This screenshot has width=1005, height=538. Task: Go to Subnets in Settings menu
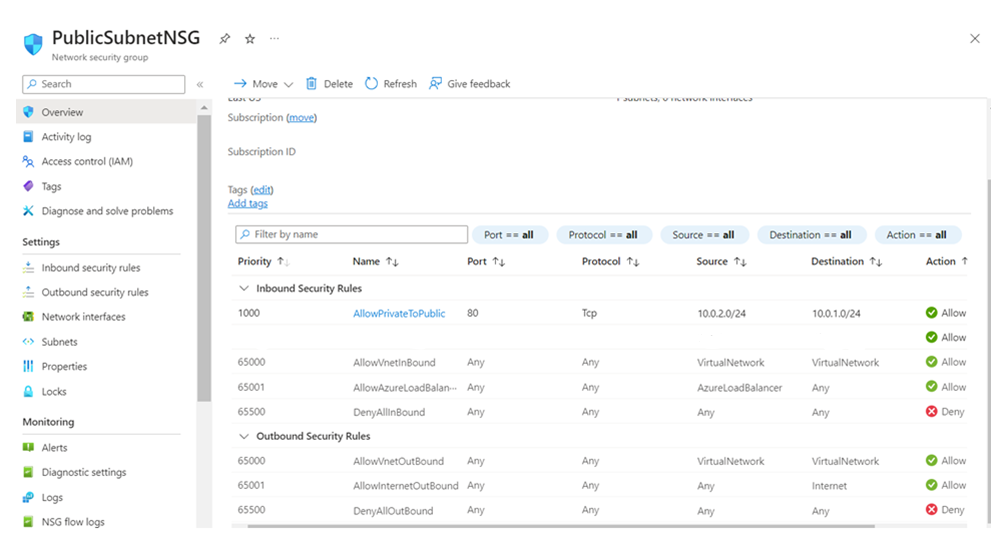click(59, 342)
